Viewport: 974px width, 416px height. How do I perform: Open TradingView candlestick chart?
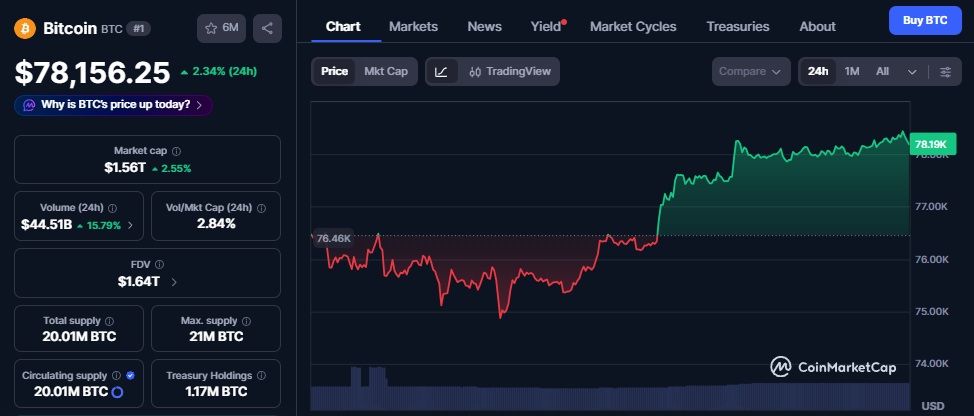510,71
